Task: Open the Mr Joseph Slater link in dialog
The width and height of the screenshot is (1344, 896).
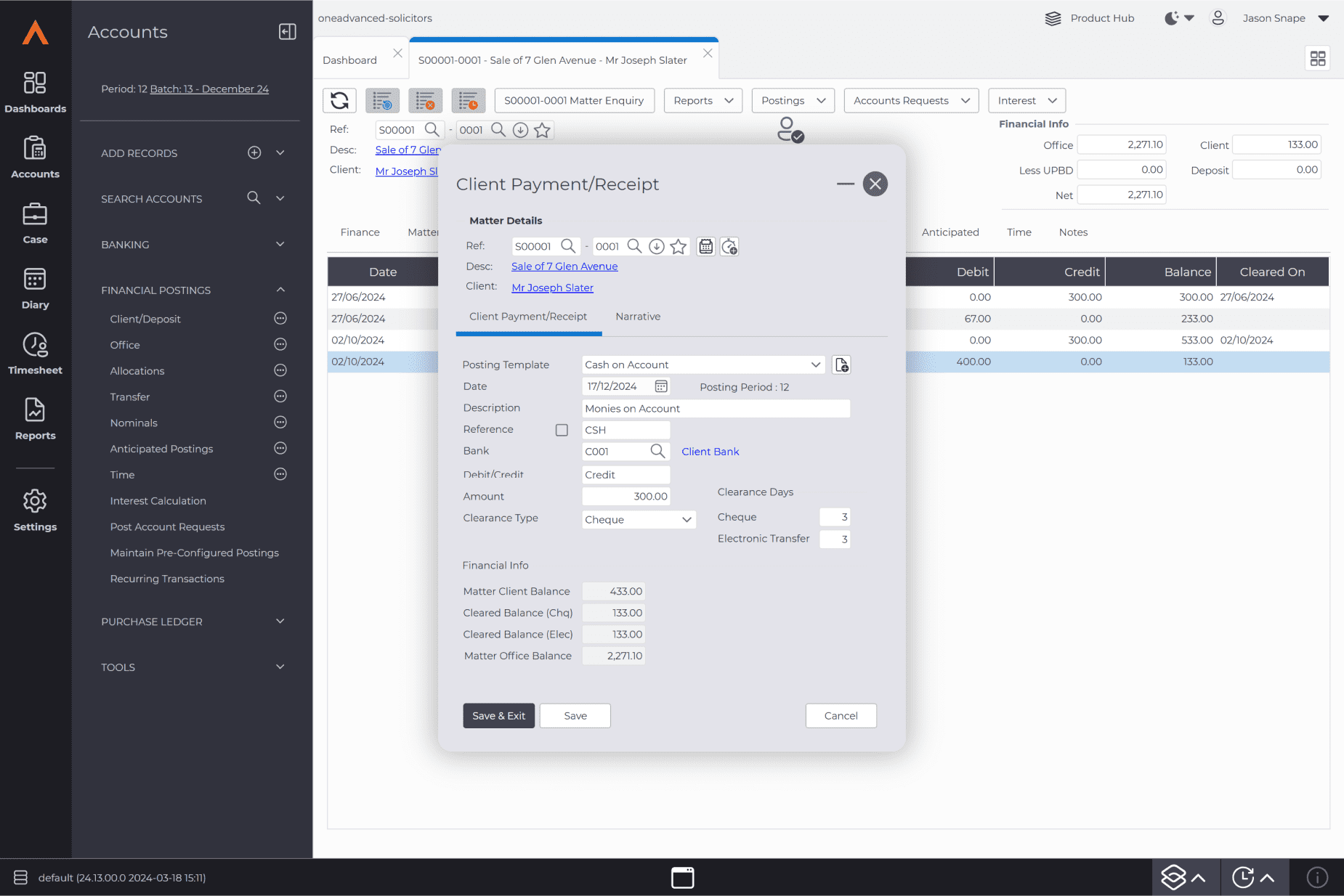Action: tap(552, 288)
